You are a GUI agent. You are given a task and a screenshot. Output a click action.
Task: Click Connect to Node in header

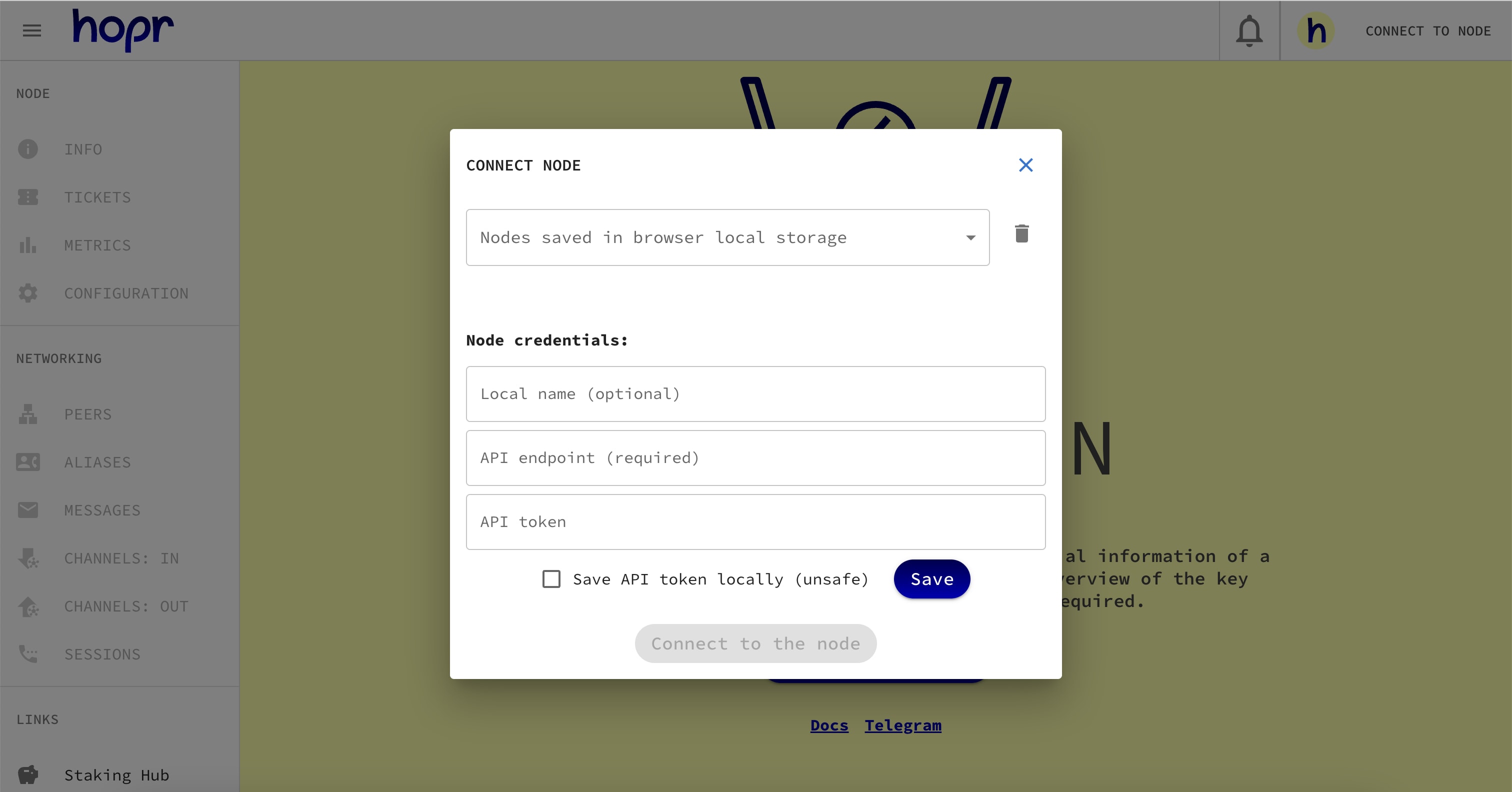tap(1427, 31)
